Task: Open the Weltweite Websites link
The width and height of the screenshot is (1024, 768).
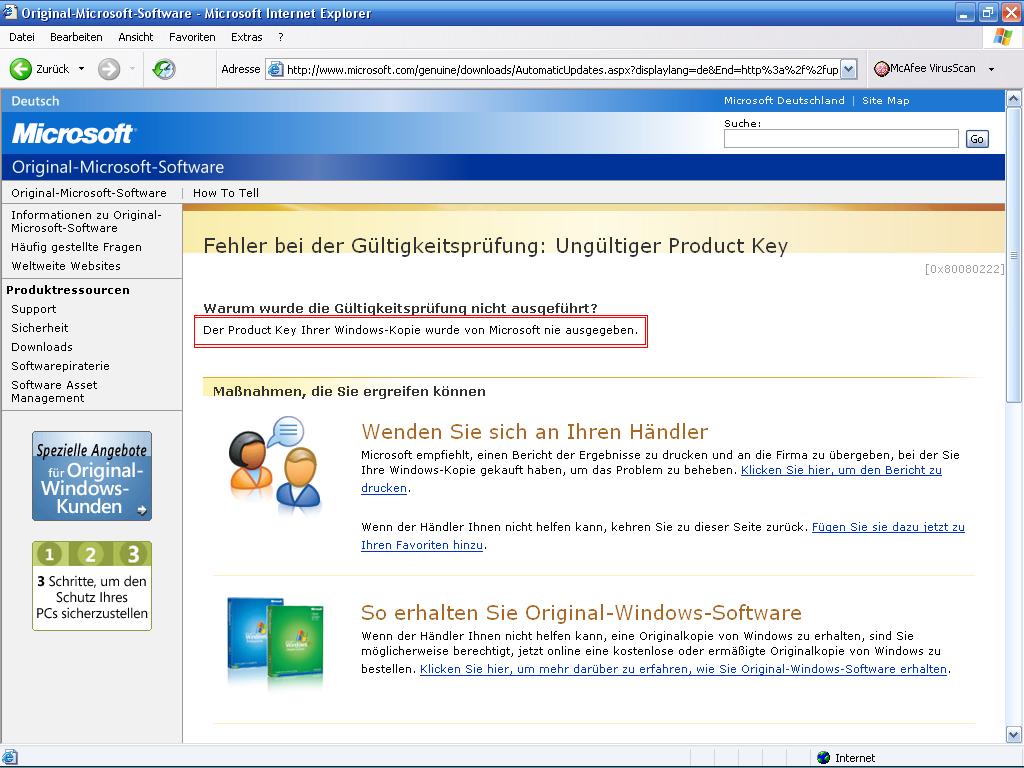Action: (x=66, y=266)
